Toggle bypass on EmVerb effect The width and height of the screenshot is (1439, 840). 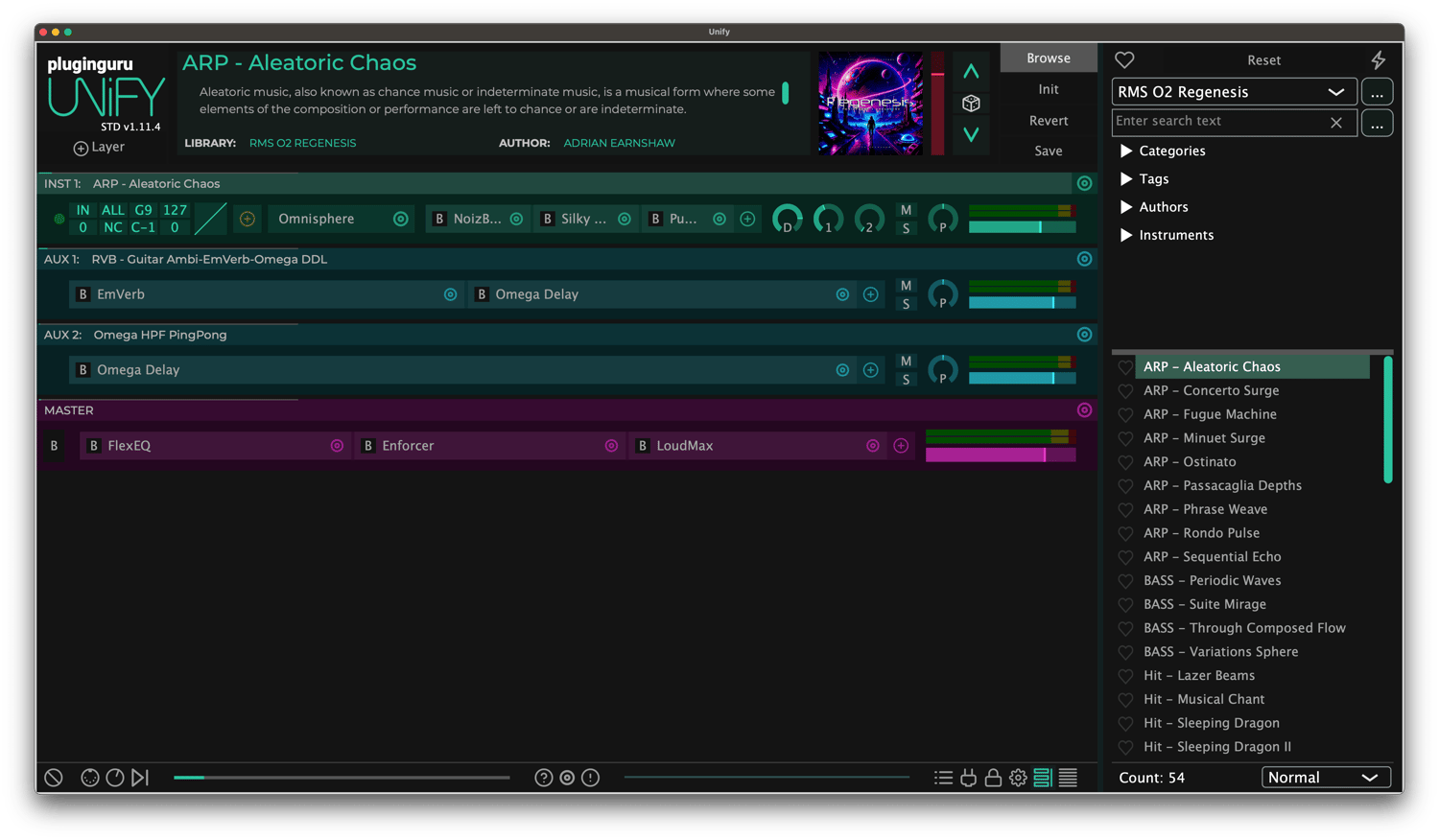pyautogui.click(x=83, y=294)
